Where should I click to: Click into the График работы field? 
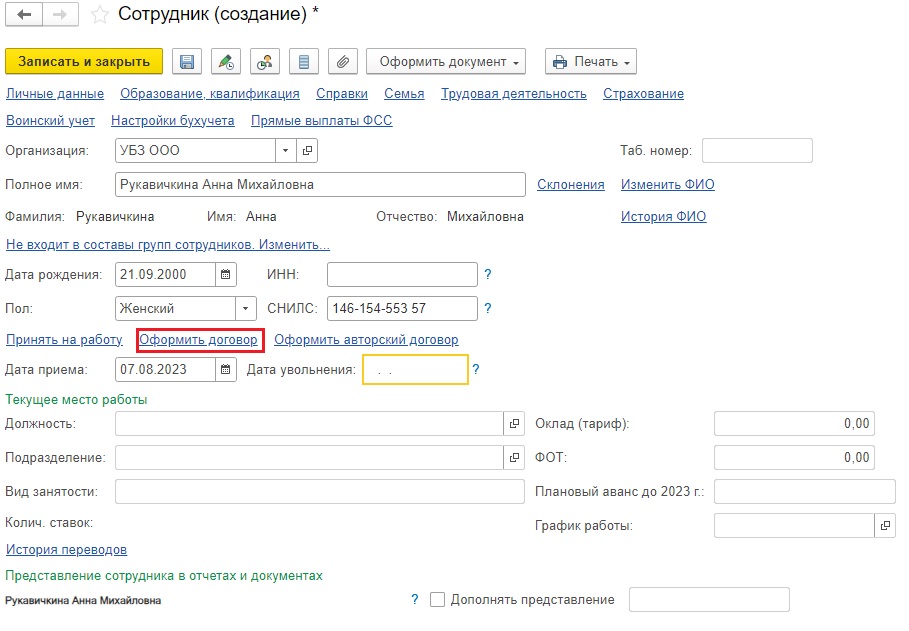tap(794, 525)
